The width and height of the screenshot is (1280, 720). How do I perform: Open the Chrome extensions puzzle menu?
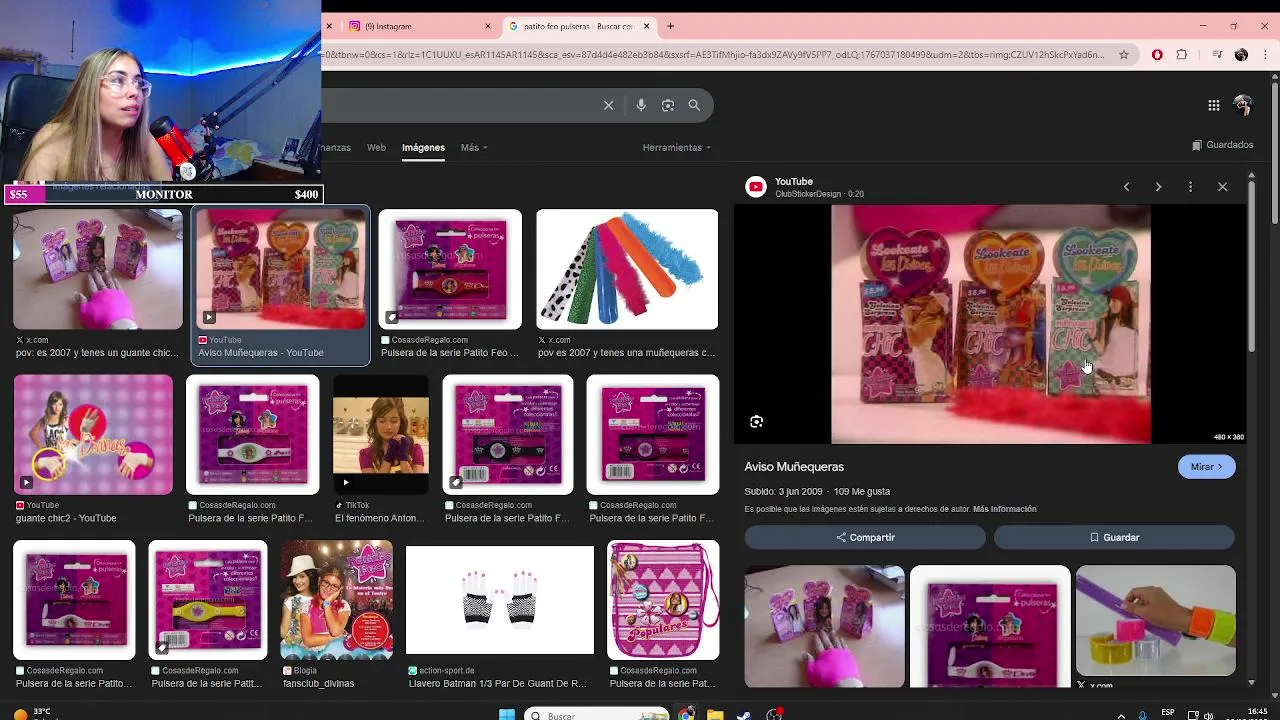pyautogui.click(x=1181, y=55)
